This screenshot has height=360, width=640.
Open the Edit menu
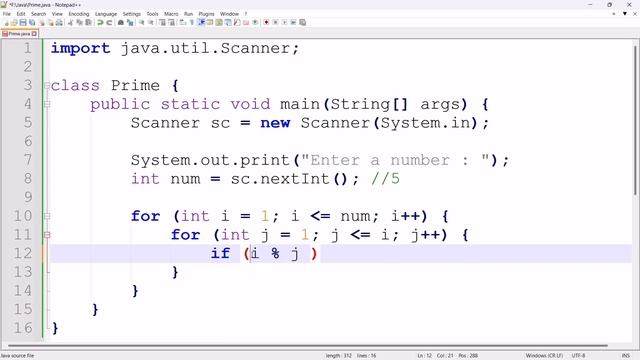pos(21,14)
